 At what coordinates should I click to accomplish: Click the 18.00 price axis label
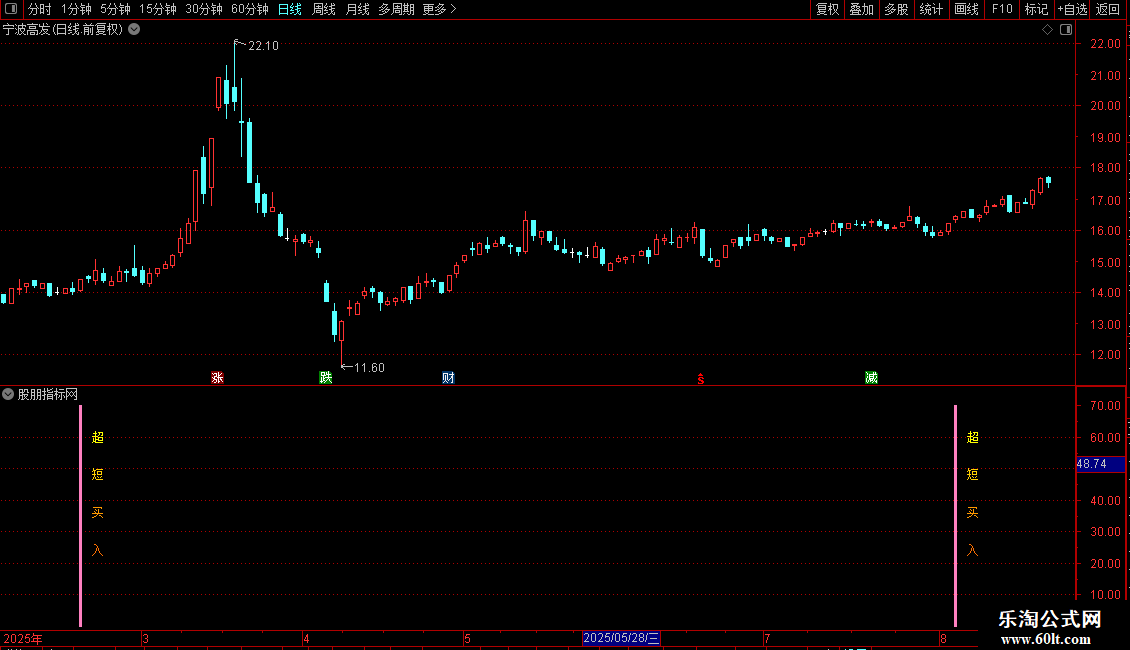coord(1105,168)
